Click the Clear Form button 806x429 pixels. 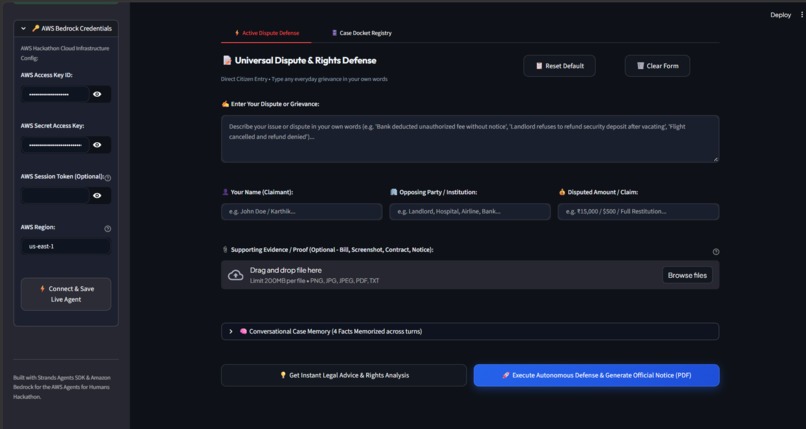tap(657, 66)
